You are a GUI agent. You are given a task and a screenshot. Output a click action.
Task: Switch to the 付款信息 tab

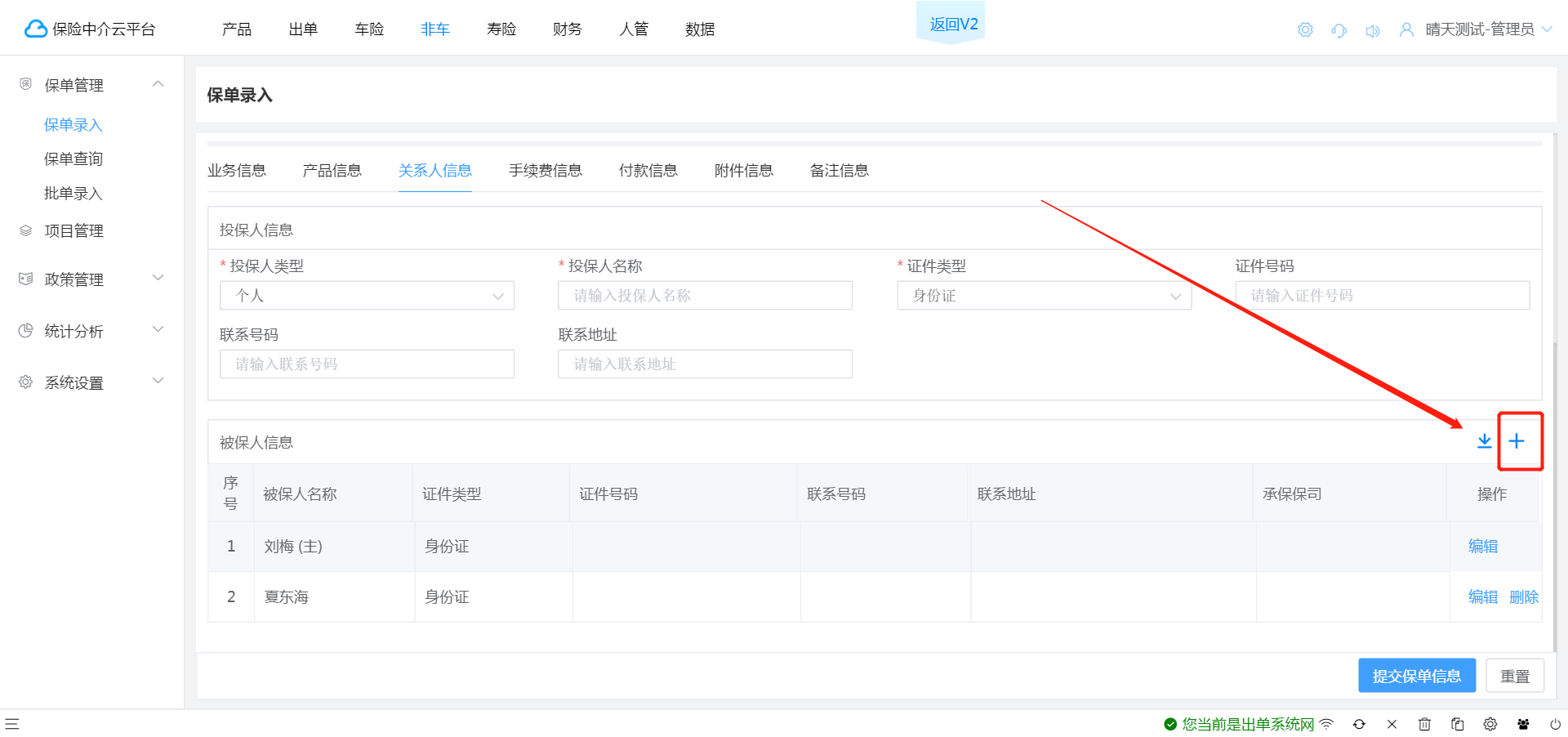tap(648, 170)
